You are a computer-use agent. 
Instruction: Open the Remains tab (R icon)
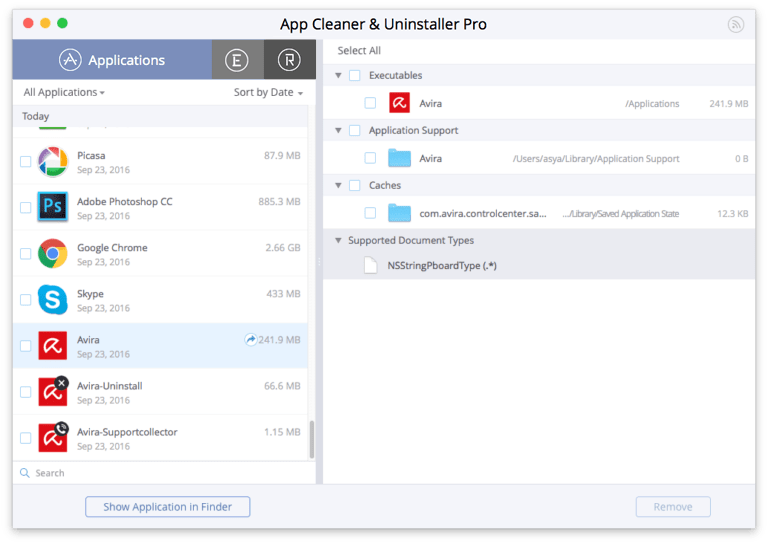tap(289, 60)
